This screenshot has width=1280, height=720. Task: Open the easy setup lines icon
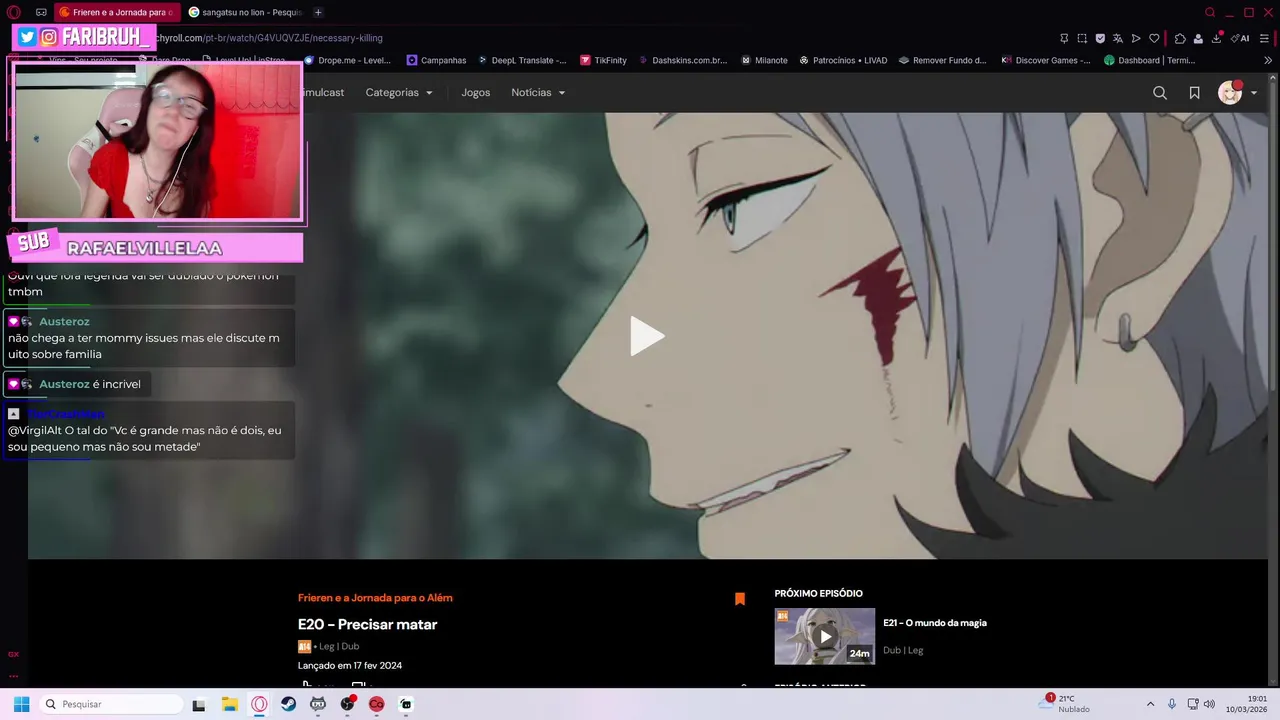pyautogui.click(x=1265, y=38)
